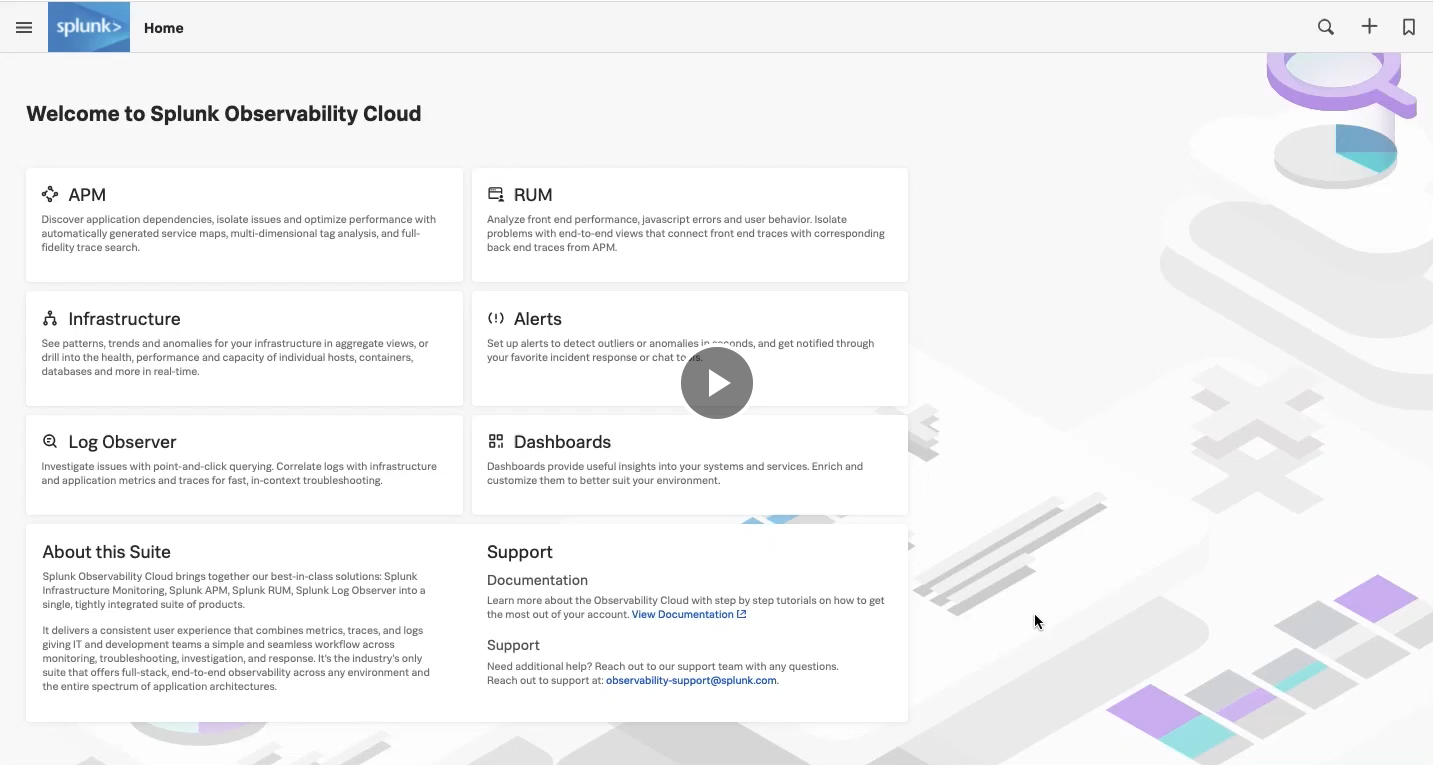Click the Splunk logo

pyautogui.click(x=89, y=28)
